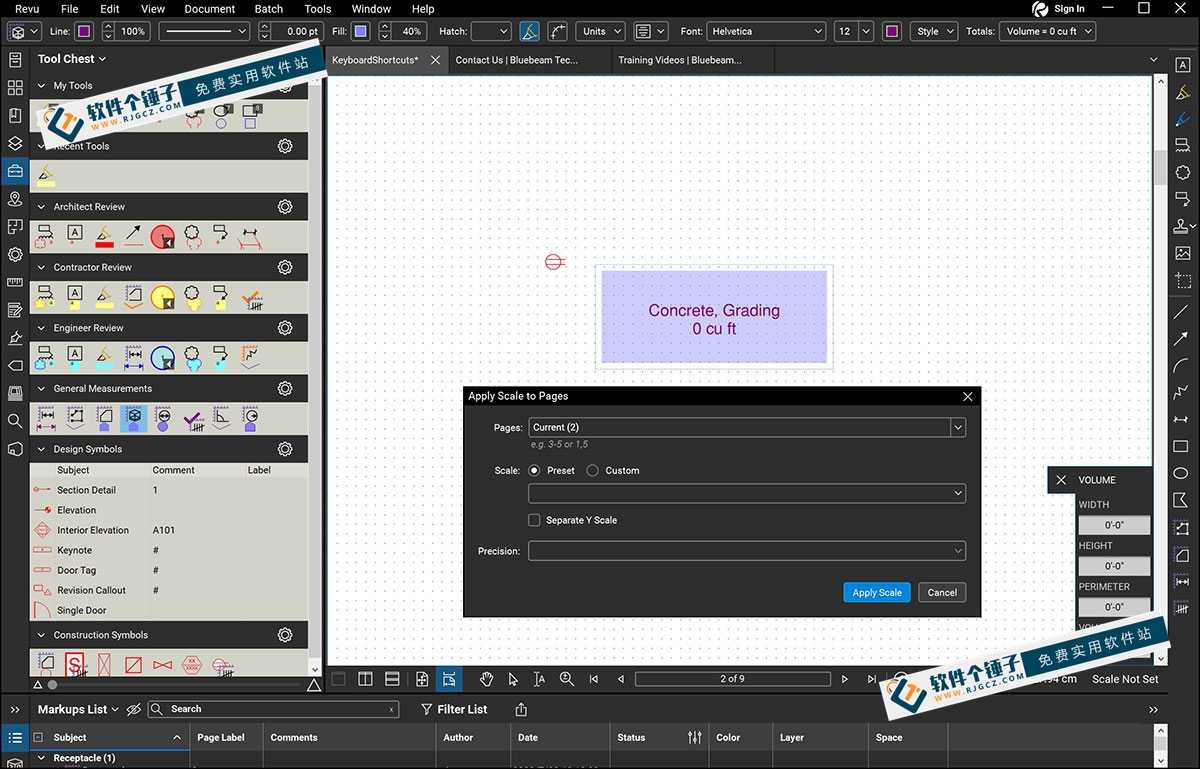This screenshot has height=769, width=1200.
Task: Open the Measurements ruler panel in sidebar
Action: [x=15, y=282]
